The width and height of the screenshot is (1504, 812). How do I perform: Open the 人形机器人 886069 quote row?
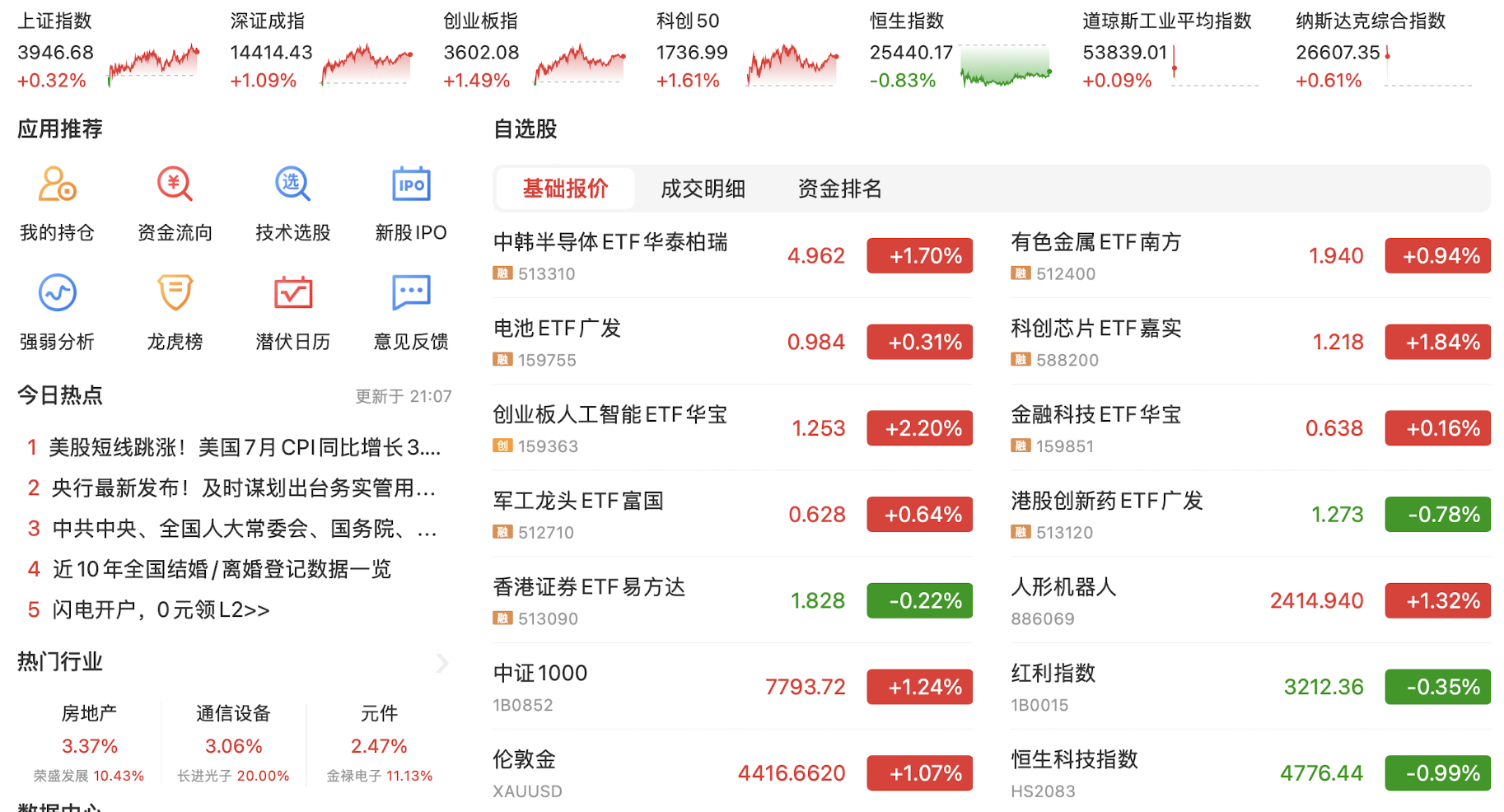(x=1250, y=600)
